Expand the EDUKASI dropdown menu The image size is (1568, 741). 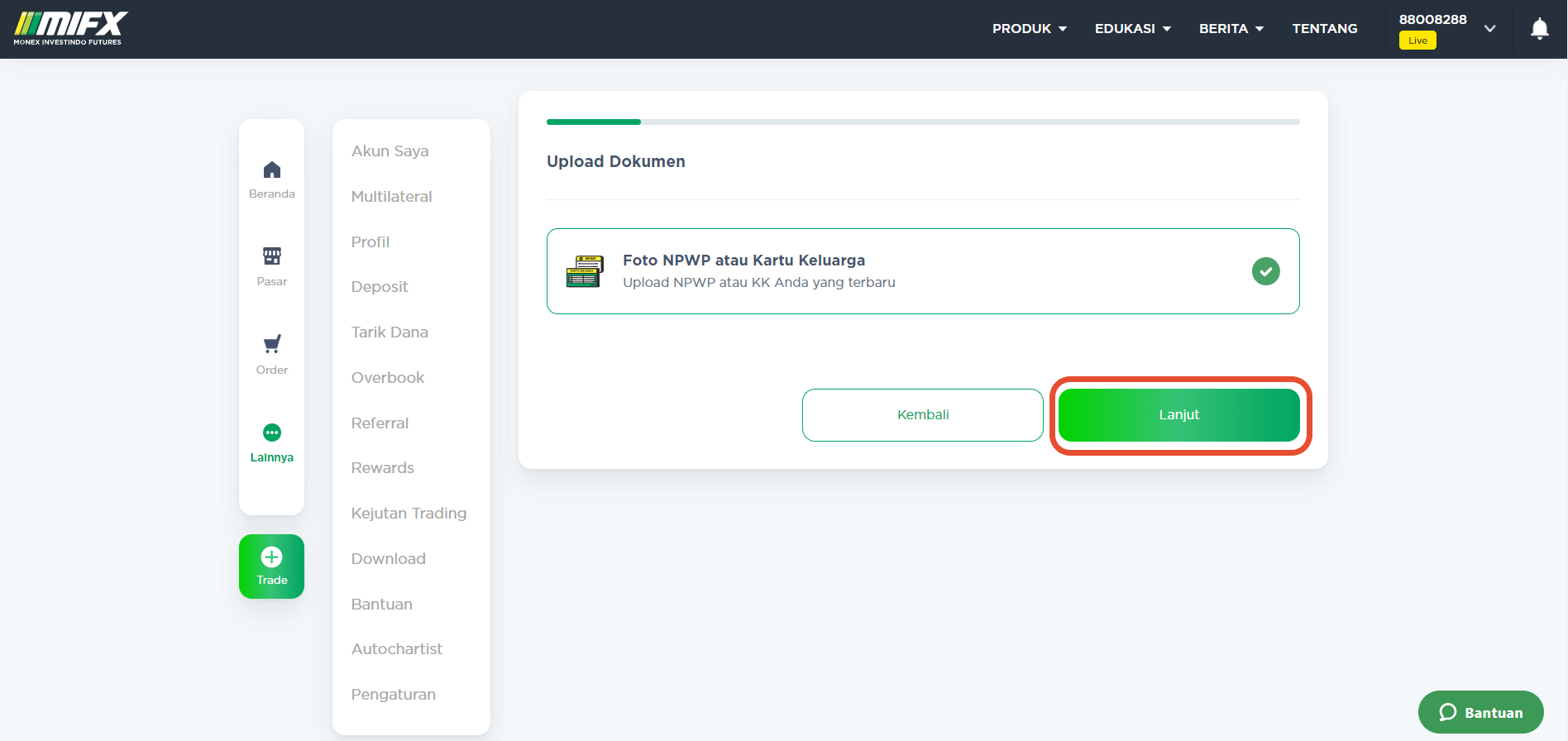click(1133, 28)
